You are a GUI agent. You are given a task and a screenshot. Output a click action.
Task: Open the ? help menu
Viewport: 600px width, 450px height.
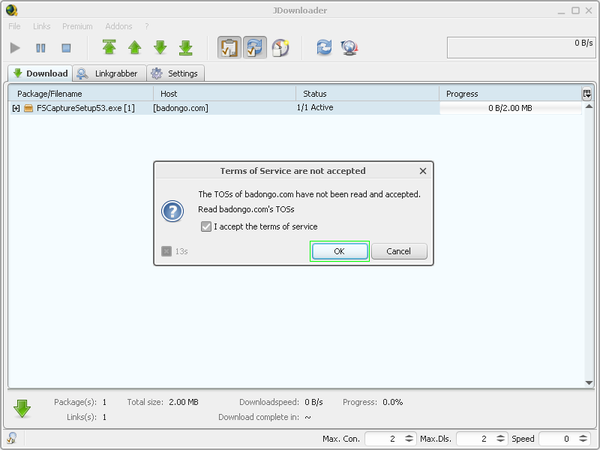tap(147, 26)
